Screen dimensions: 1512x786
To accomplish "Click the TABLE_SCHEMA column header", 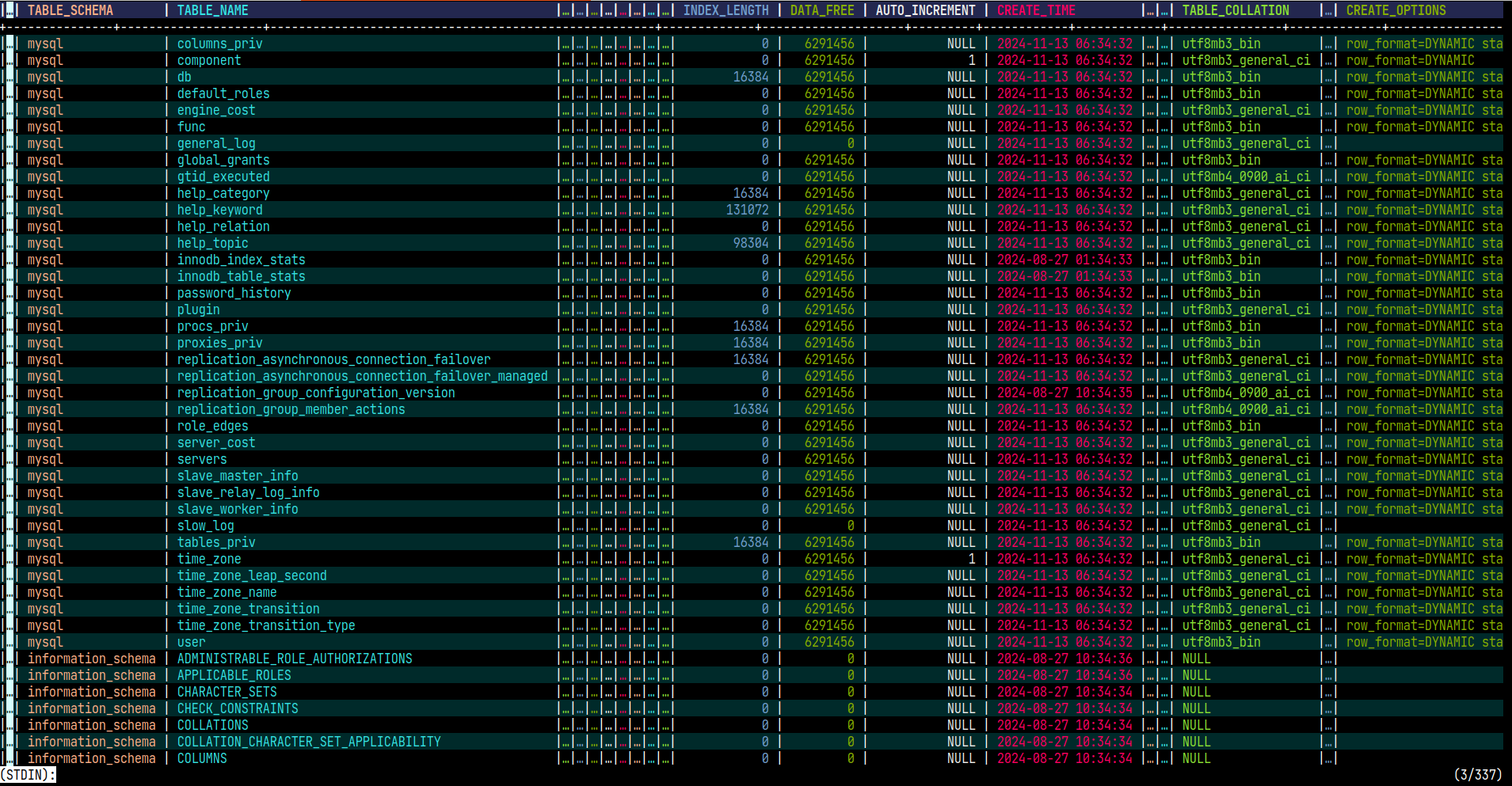I will point(70,10).
